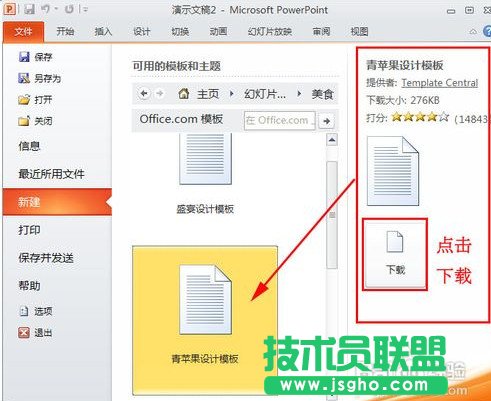Select 打印 in the backstage menu

pyautogui.click(x=29, y=230)
